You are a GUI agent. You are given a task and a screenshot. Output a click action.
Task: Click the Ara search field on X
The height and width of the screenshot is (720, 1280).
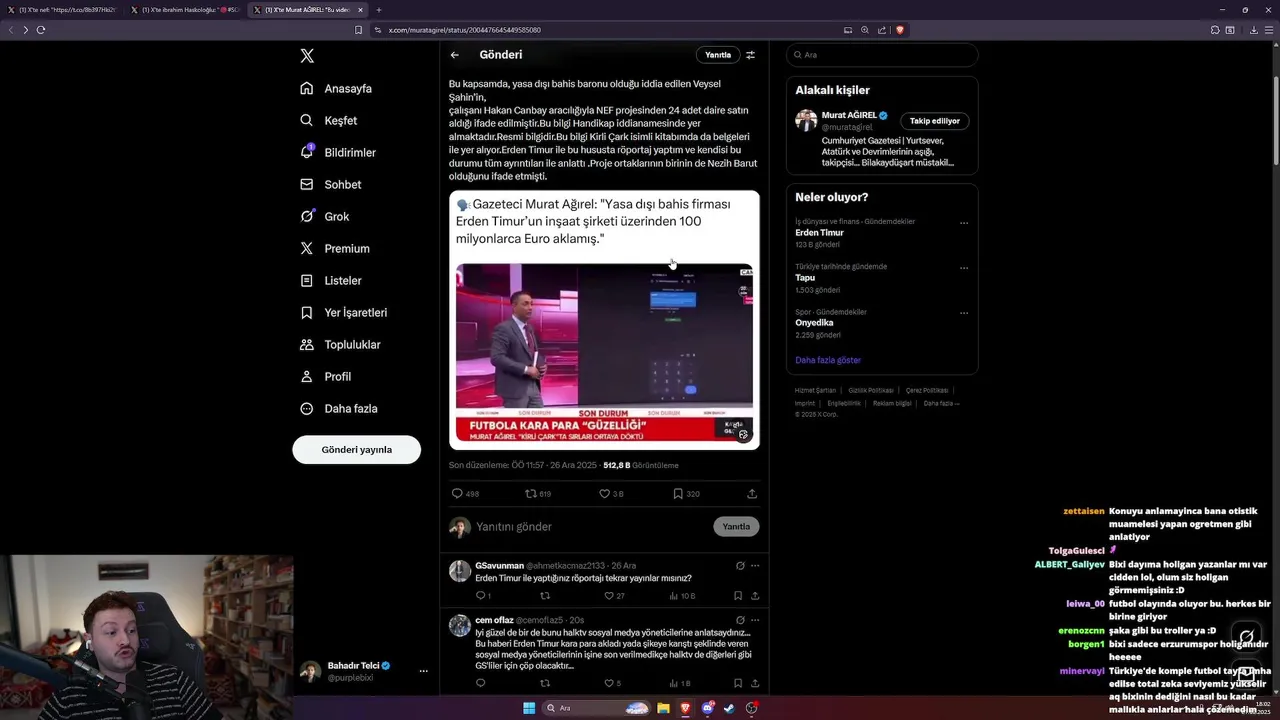click(882, 55)
